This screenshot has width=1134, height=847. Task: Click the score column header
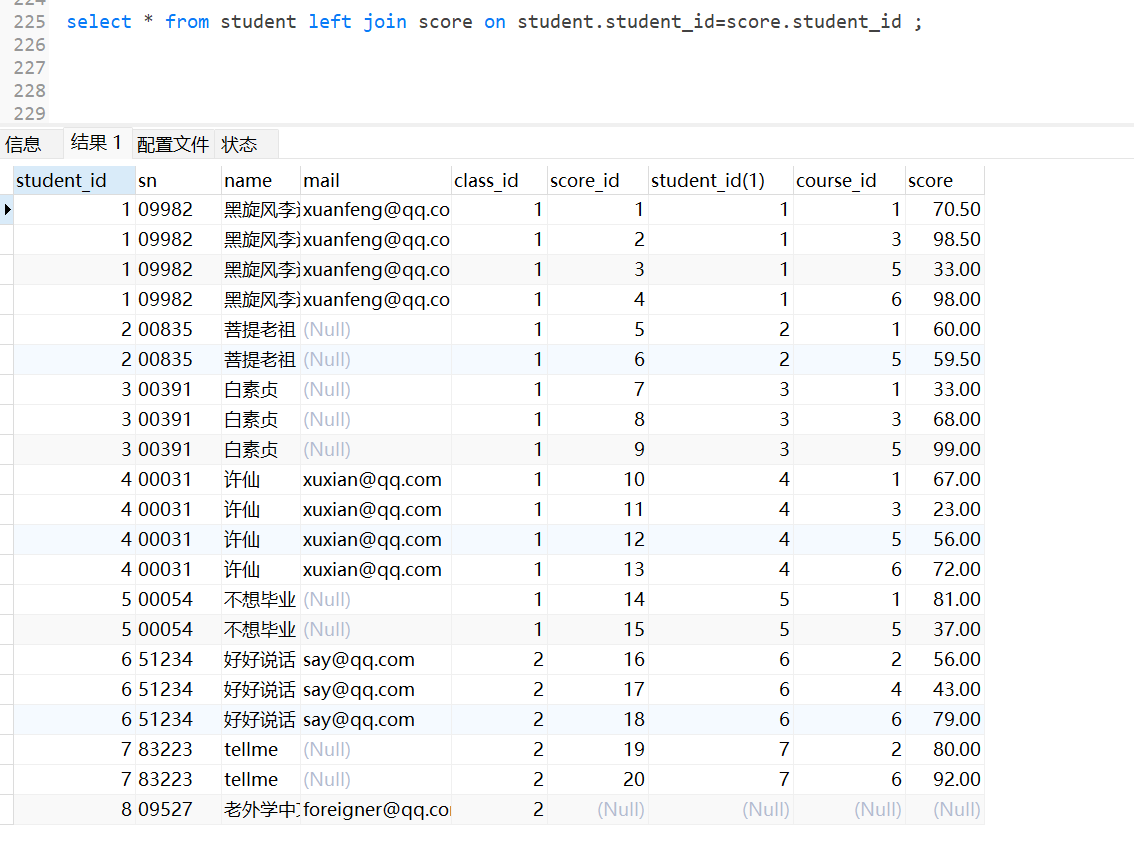coord(945,180)
